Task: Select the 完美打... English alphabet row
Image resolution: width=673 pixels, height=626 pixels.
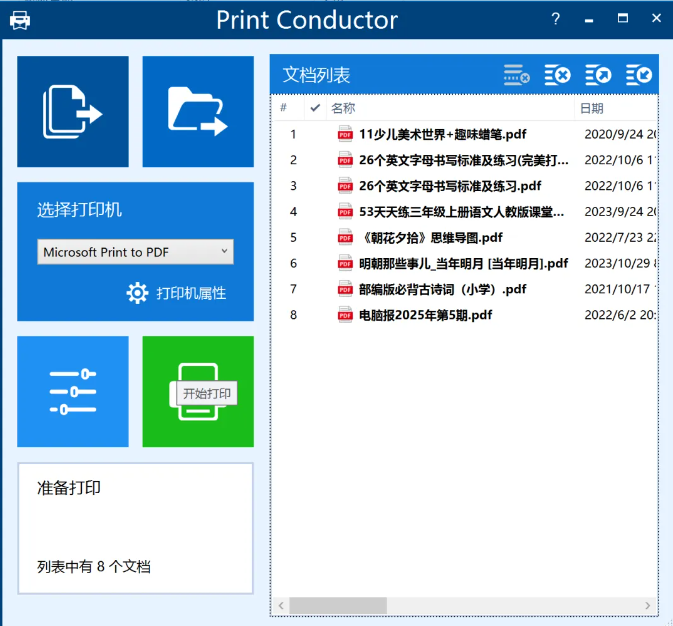Action: [464, 160]
